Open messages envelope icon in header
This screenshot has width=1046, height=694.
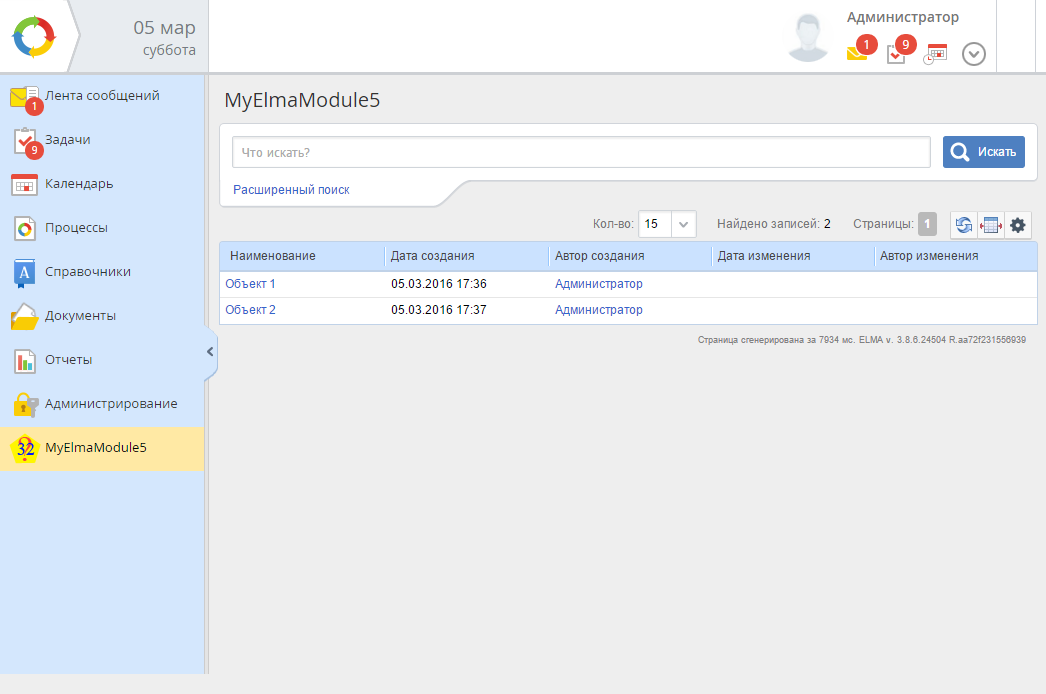click(857, 54)
